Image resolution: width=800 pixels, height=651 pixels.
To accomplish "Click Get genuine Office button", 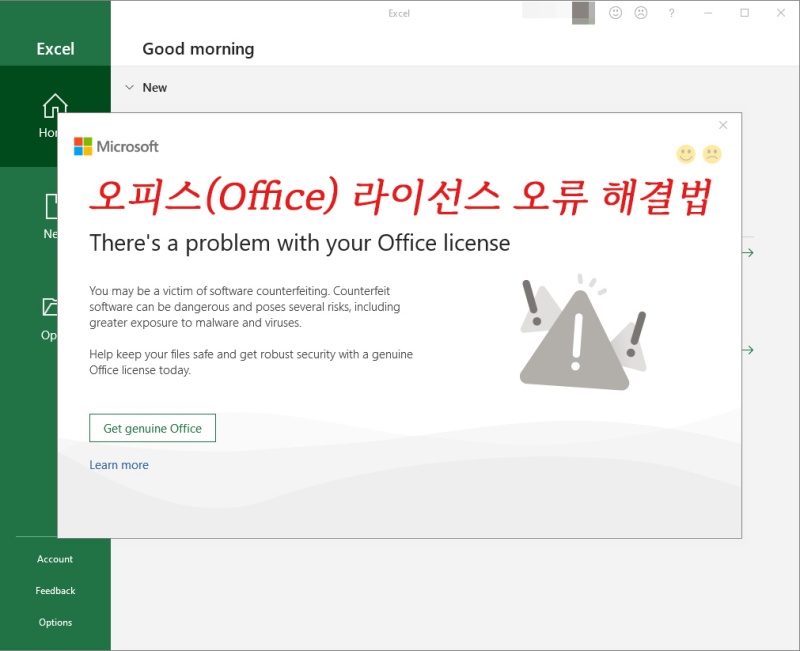I will pyautogui.click(x=153, y=428).
